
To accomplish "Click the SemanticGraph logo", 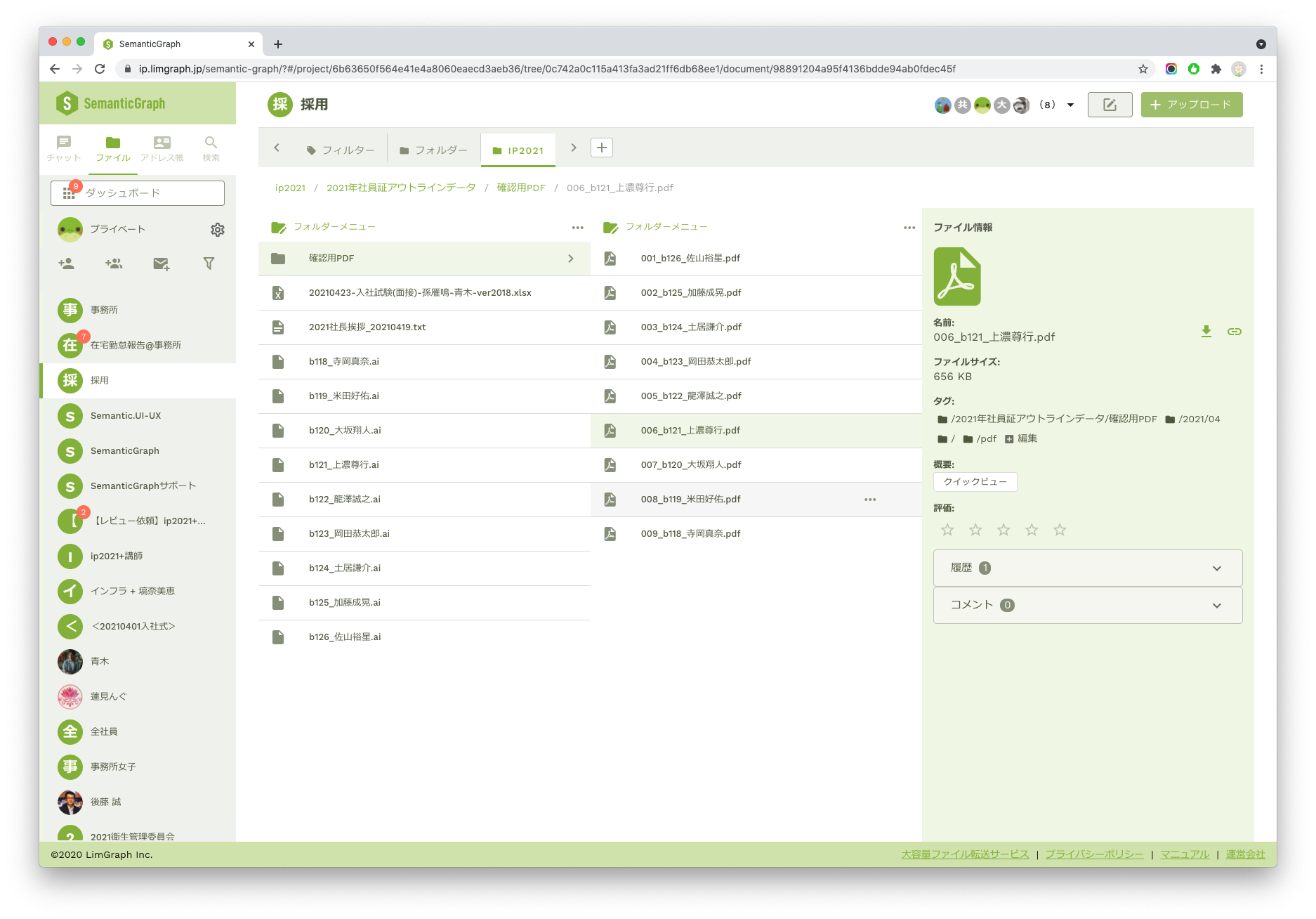I will pyautogui.click(x=111, y=103).
